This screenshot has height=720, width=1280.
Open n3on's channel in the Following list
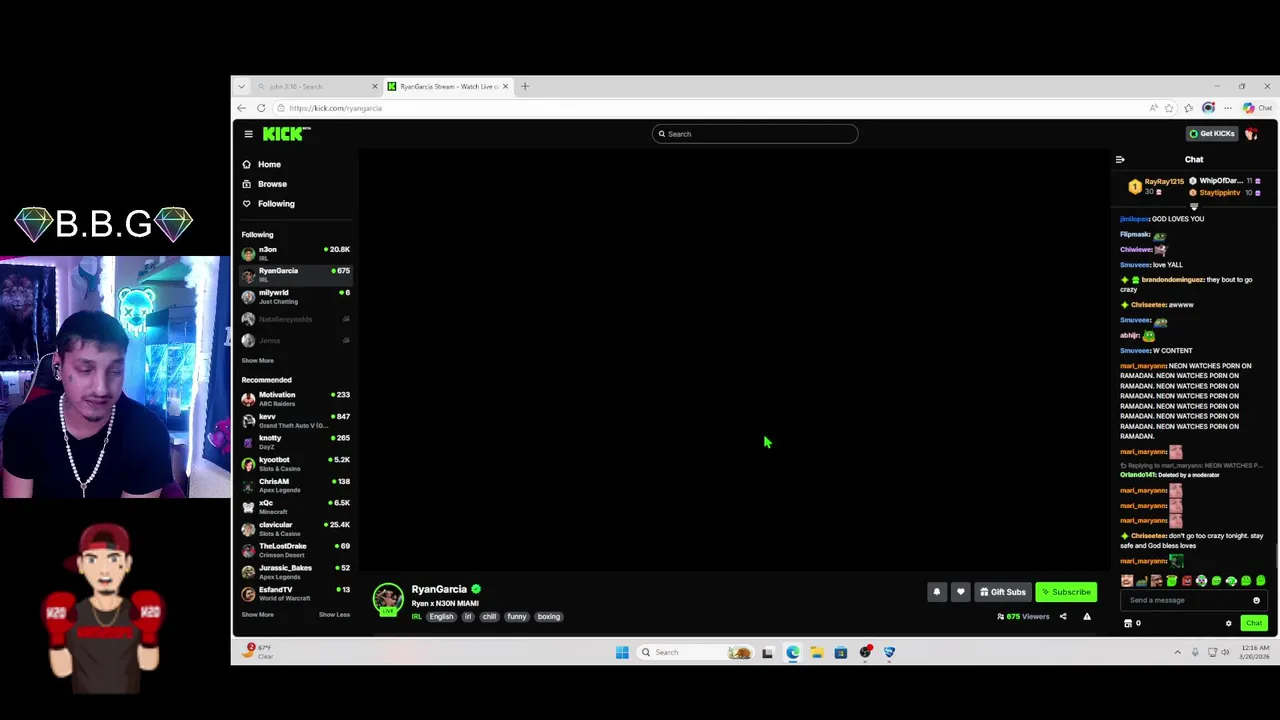point(296,253)
